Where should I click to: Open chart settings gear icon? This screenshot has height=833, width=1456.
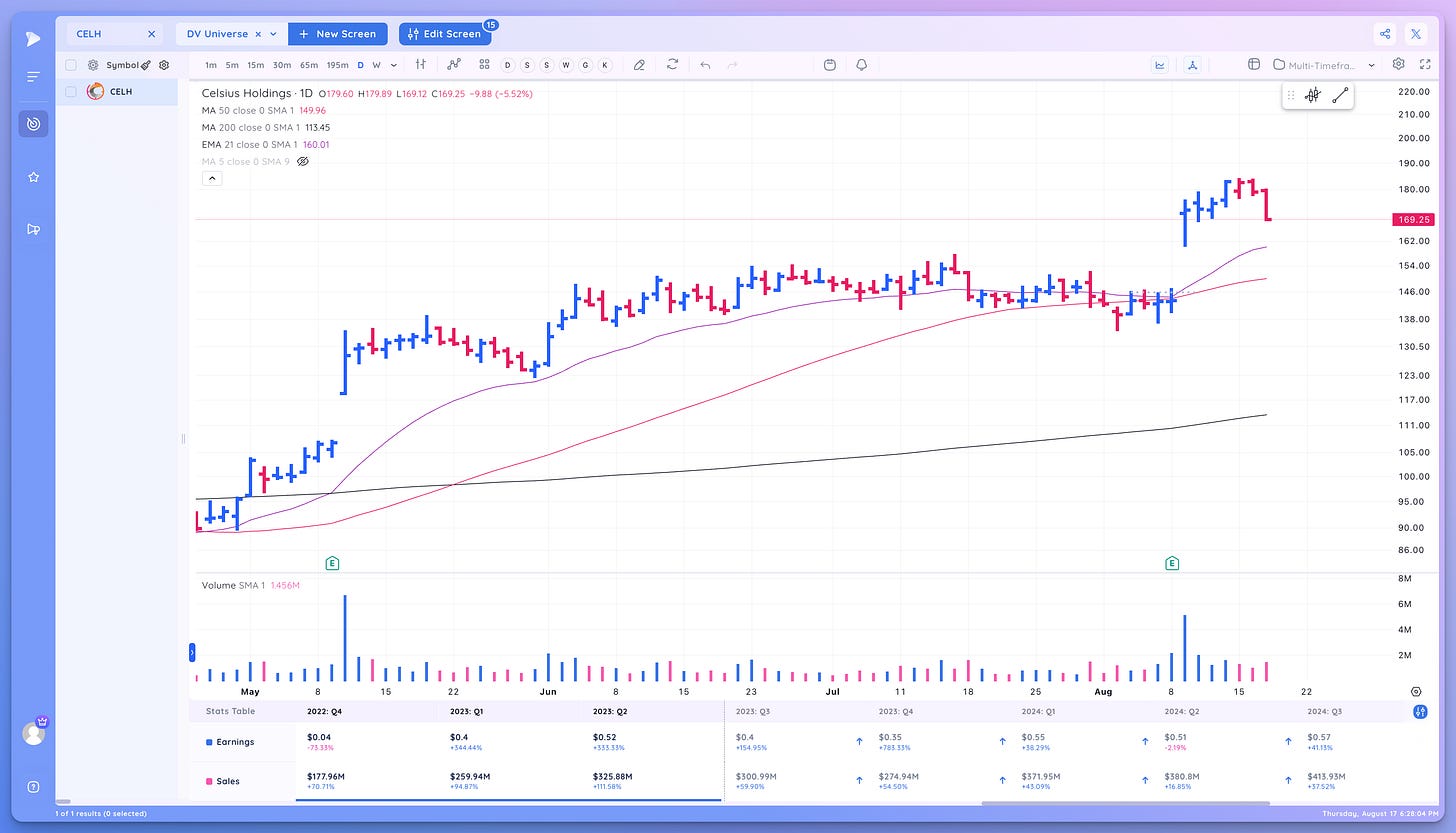click(1398, 64)
